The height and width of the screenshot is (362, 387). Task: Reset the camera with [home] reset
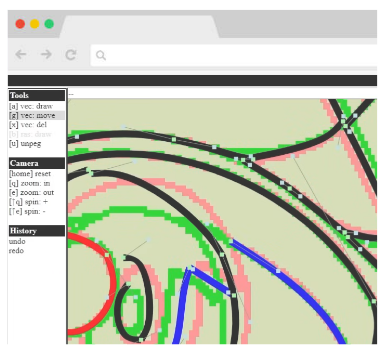(x=30, y=174)
